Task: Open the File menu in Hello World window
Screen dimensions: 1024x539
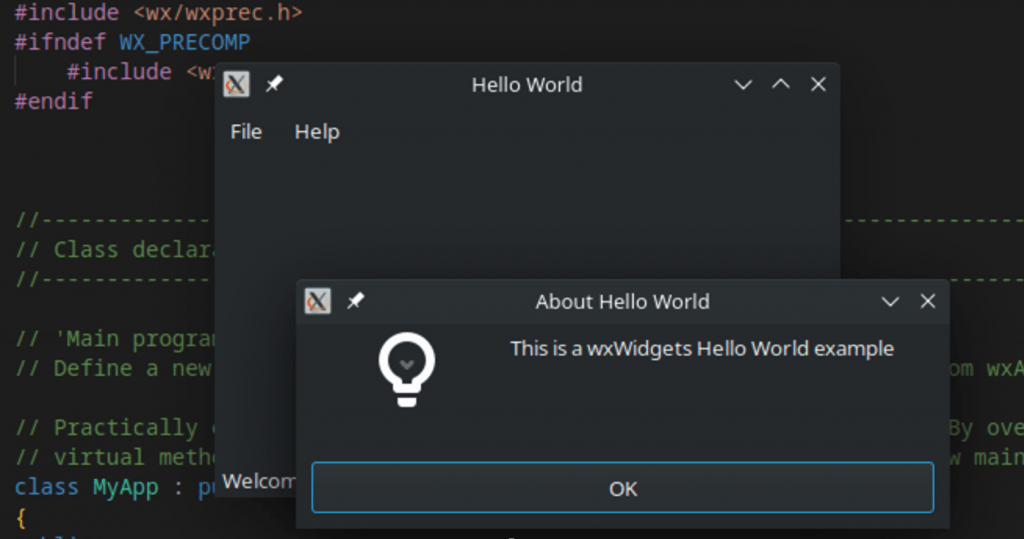Action: click(x=246, y=132)
